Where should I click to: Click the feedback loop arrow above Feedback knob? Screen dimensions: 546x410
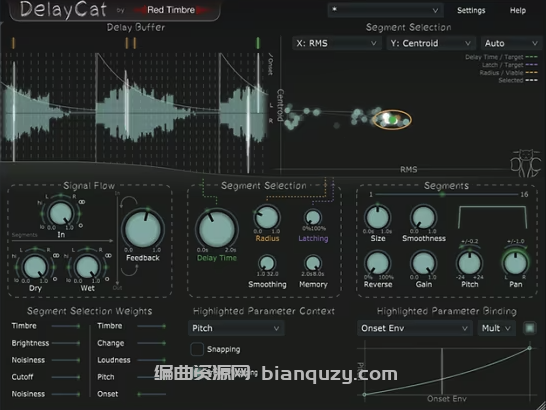click(x=128, y=202)
